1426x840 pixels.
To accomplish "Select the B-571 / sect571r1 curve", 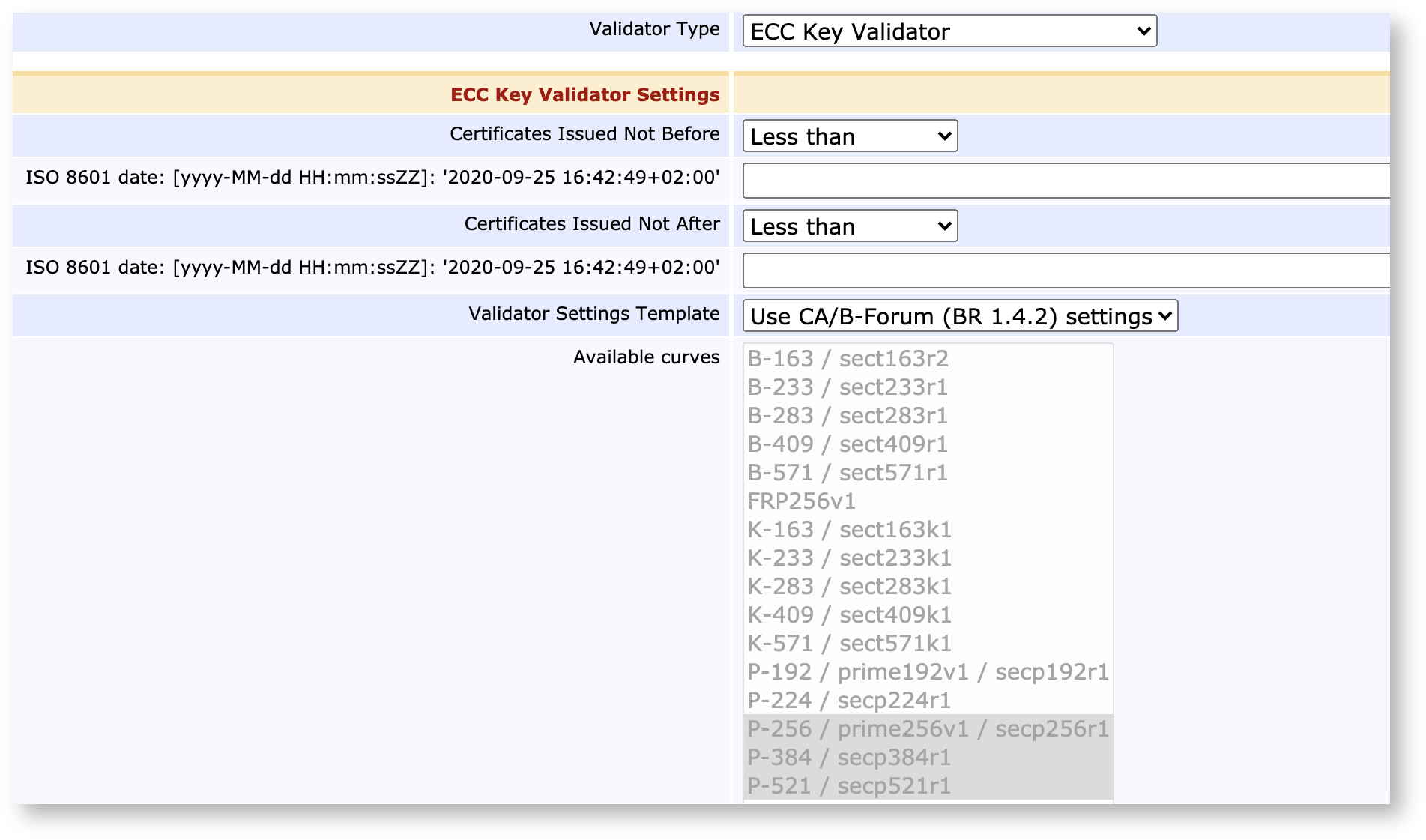I will coord(848,472).
